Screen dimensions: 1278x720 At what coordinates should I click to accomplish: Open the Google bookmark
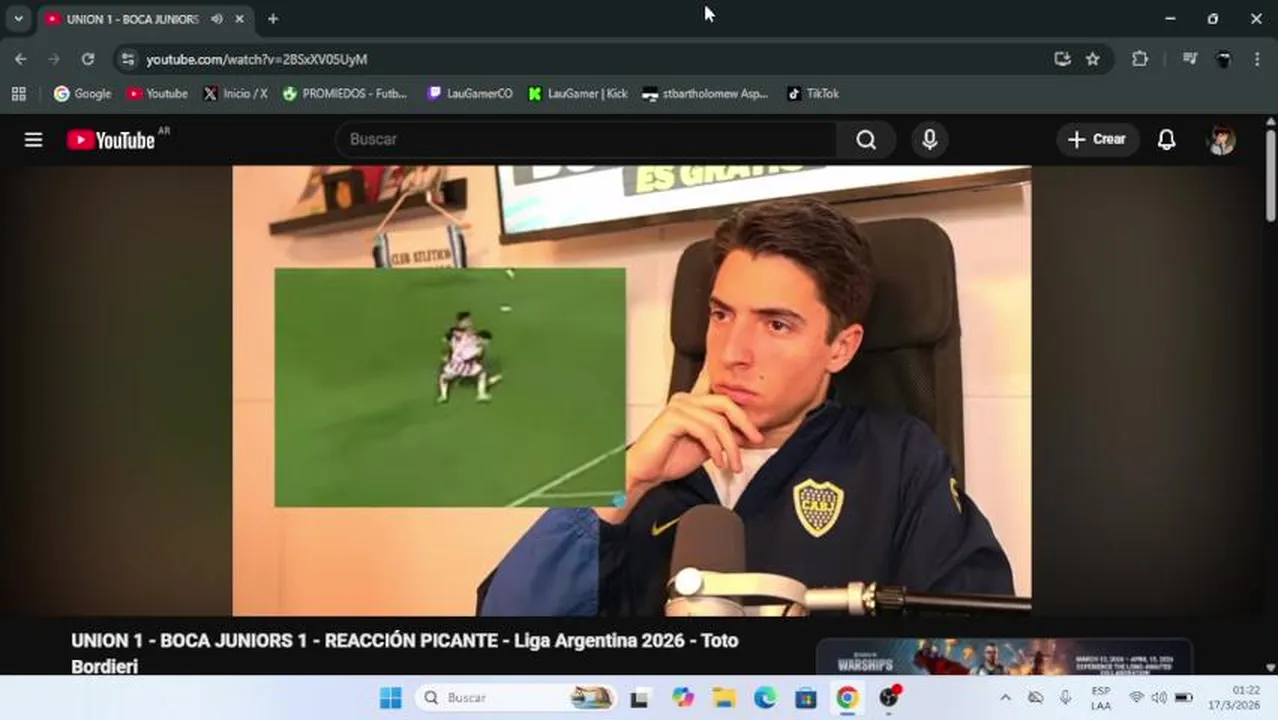(x=82, y=94)
